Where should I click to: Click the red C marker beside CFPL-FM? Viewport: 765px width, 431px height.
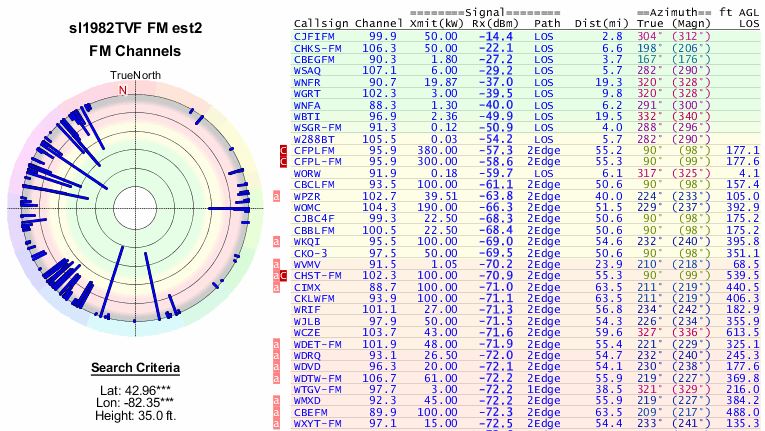click(x=283, y=161)
